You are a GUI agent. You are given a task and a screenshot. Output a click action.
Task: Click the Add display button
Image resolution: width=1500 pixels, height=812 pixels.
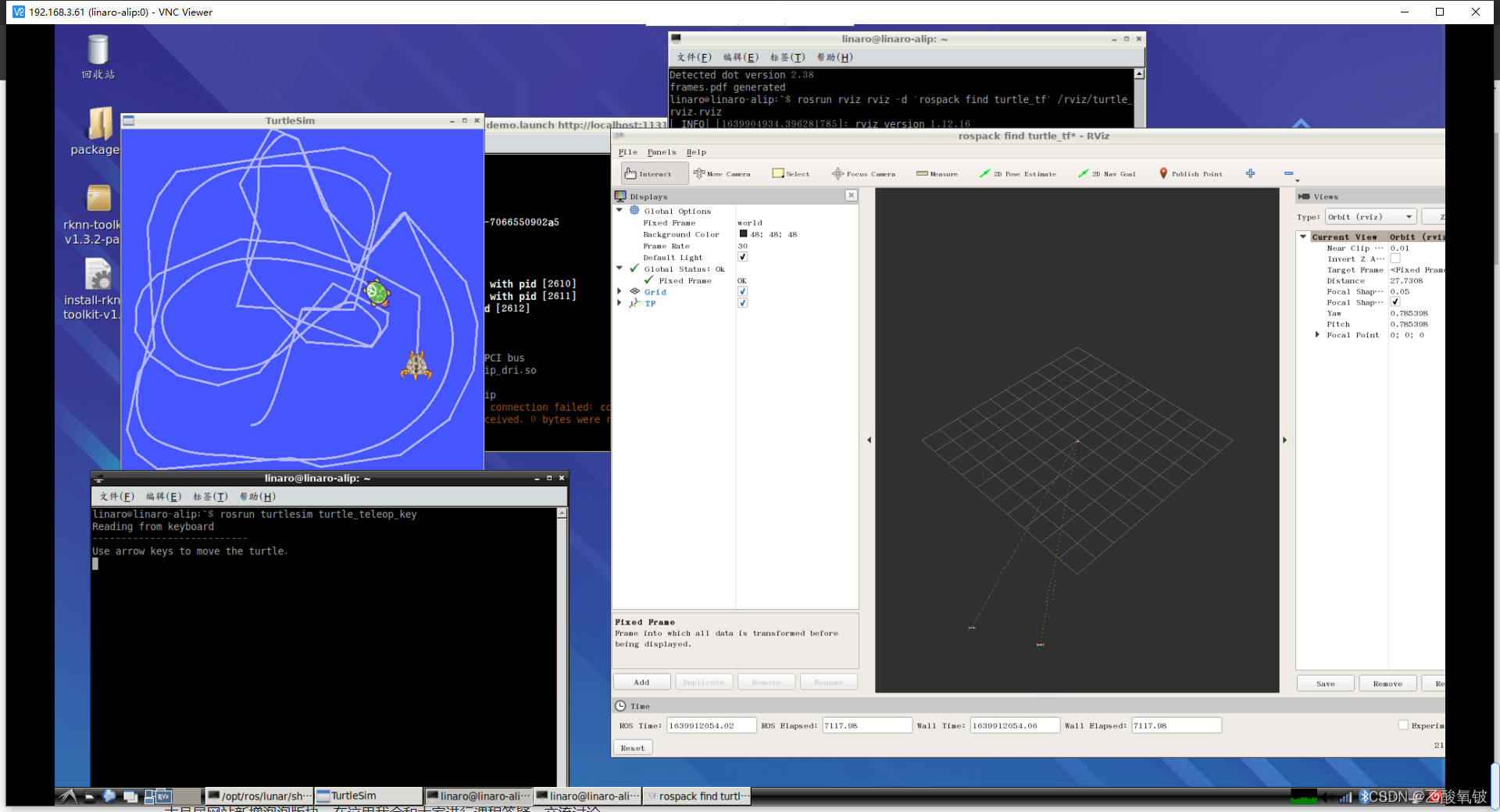point(641,682)
